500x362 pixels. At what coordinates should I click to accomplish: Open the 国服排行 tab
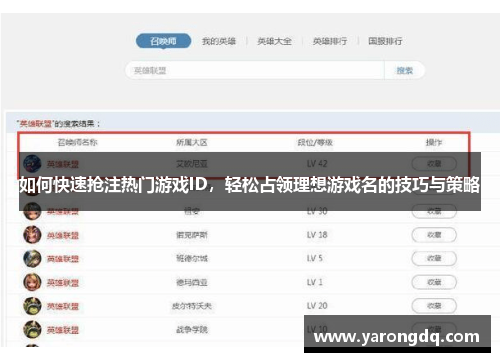click(x=385, y=41)
